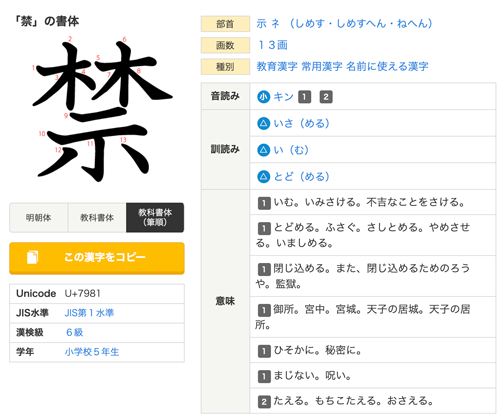Click meaning badge 1 next to キン
This screenshot has height=418, width=500.
304,97
